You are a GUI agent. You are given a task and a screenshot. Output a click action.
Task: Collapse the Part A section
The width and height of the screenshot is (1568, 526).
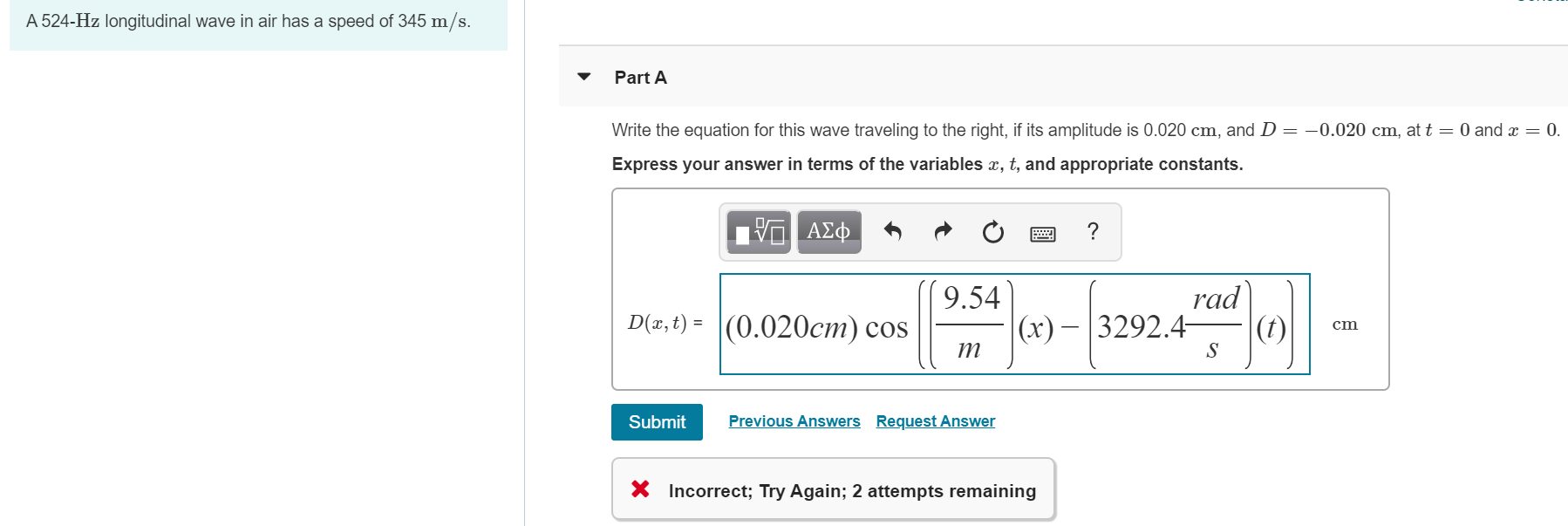583,78
